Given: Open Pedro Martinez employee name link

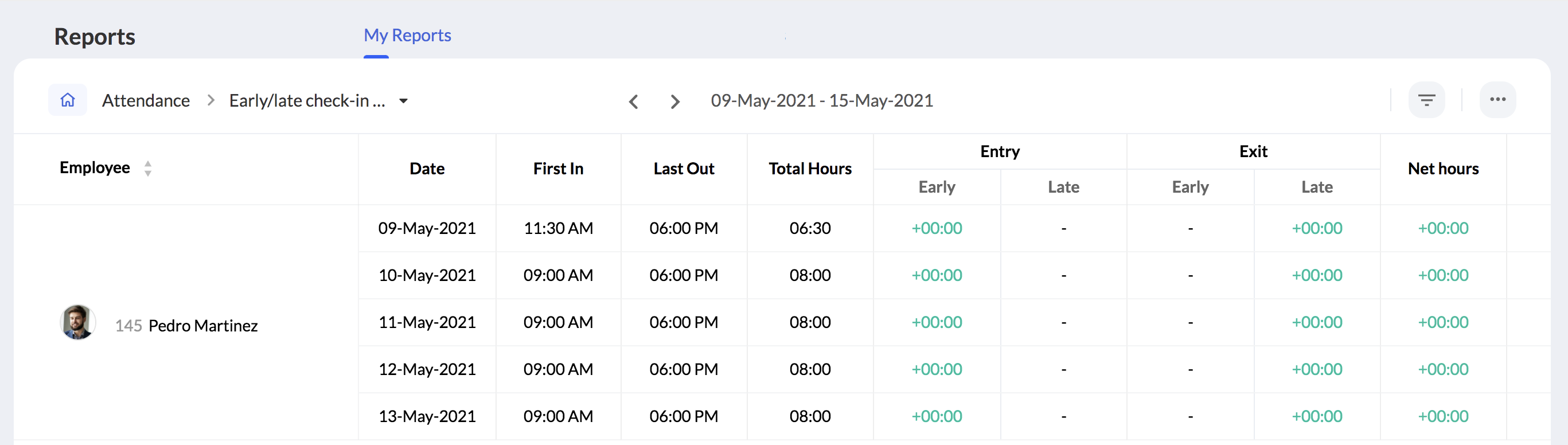Looking at the screenshot, I should click(202, 326).
